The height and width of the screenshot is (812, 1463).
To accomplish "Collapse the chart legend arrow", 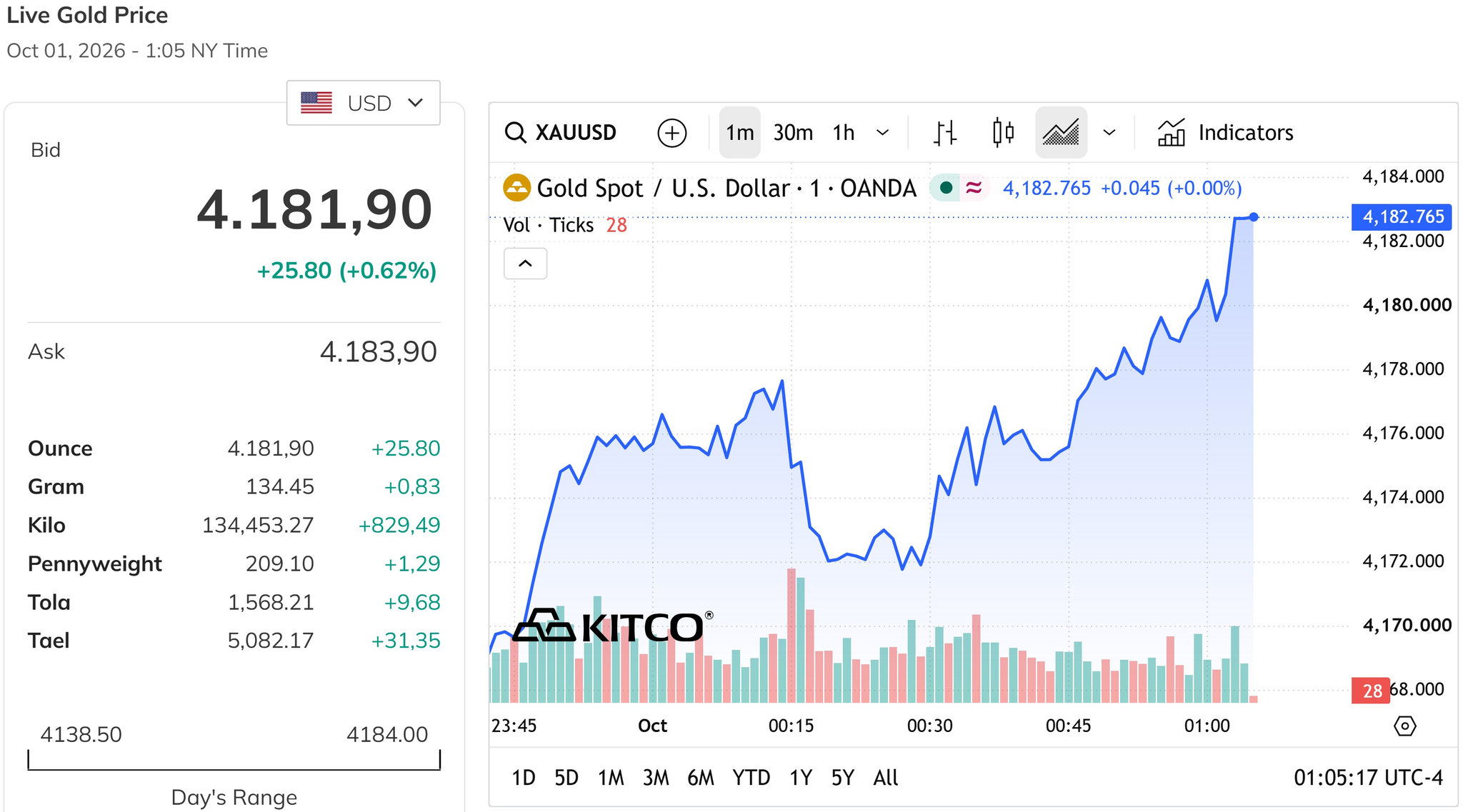I will 525,264.
